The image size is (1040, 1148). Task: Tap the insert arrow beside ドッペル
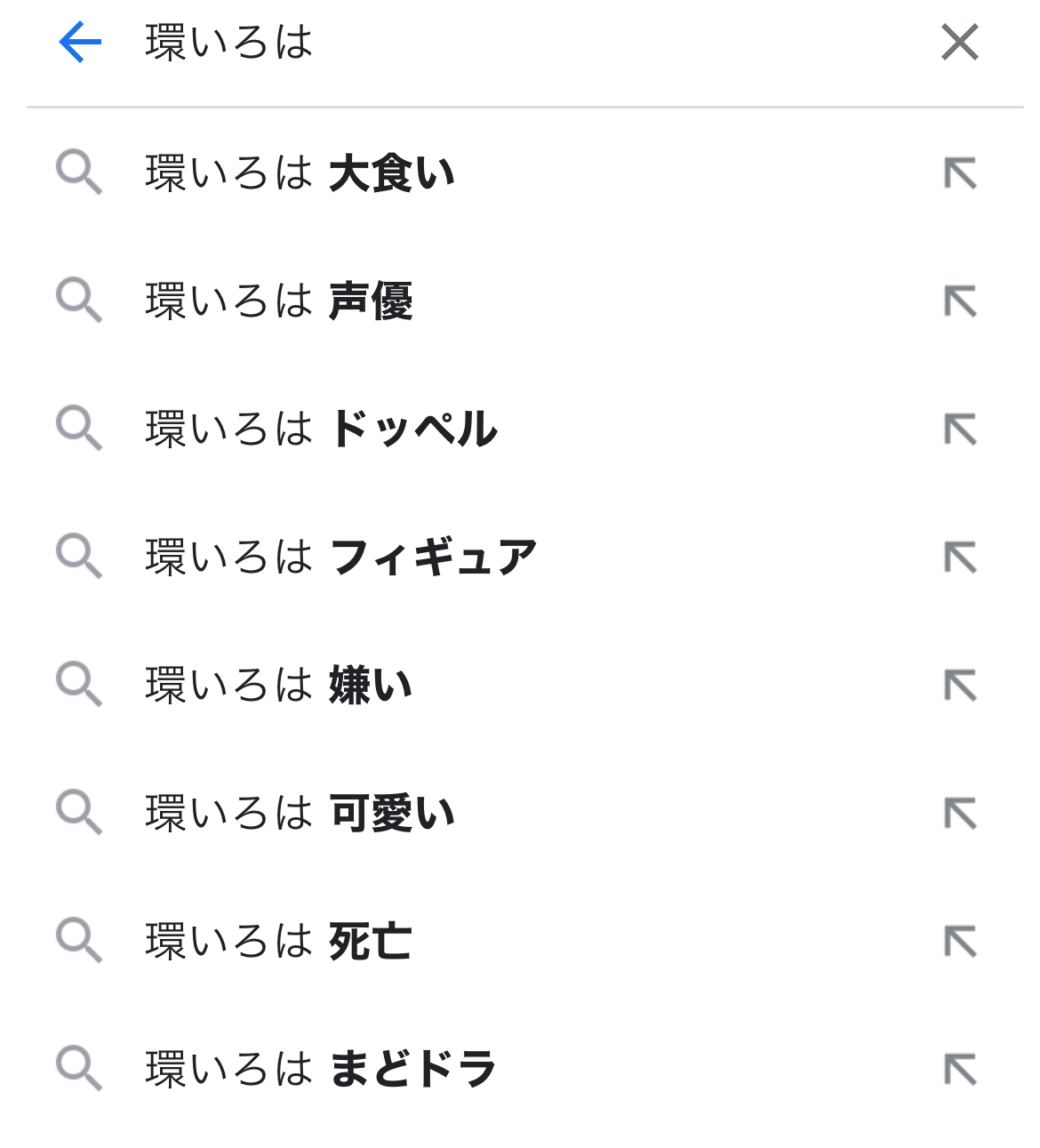tap(960, 429)
